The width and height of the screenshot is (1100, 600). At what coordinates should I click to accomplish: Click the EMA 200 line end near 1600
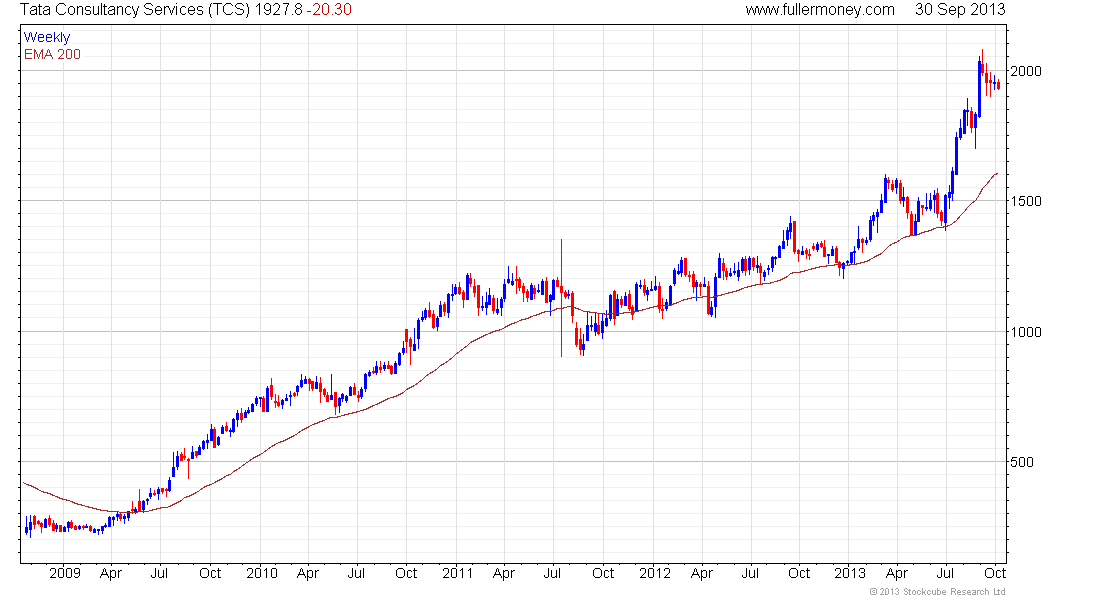click(995, 173)
